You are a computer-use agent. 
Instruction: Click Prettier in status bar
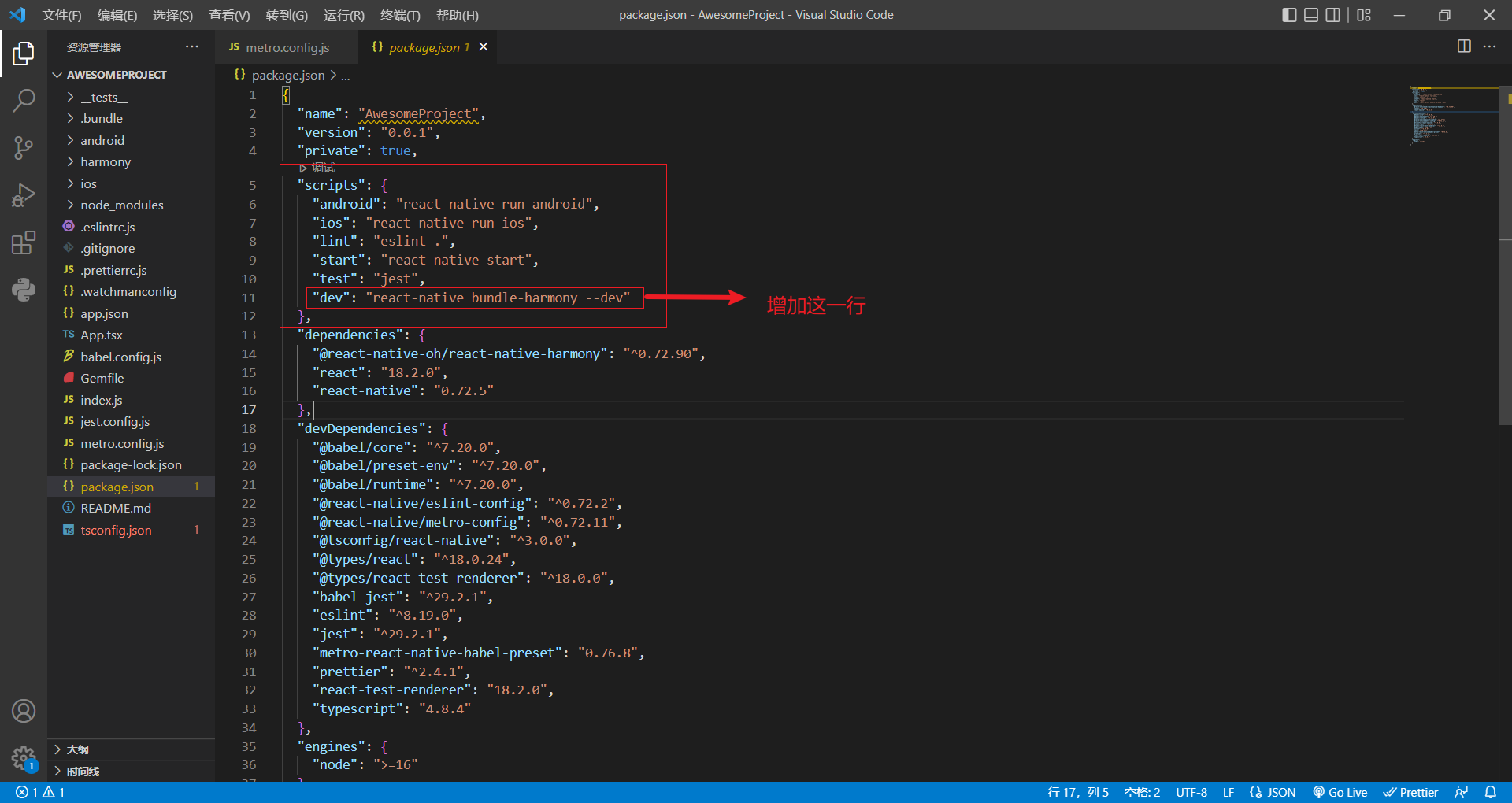tap(1410, 792)
